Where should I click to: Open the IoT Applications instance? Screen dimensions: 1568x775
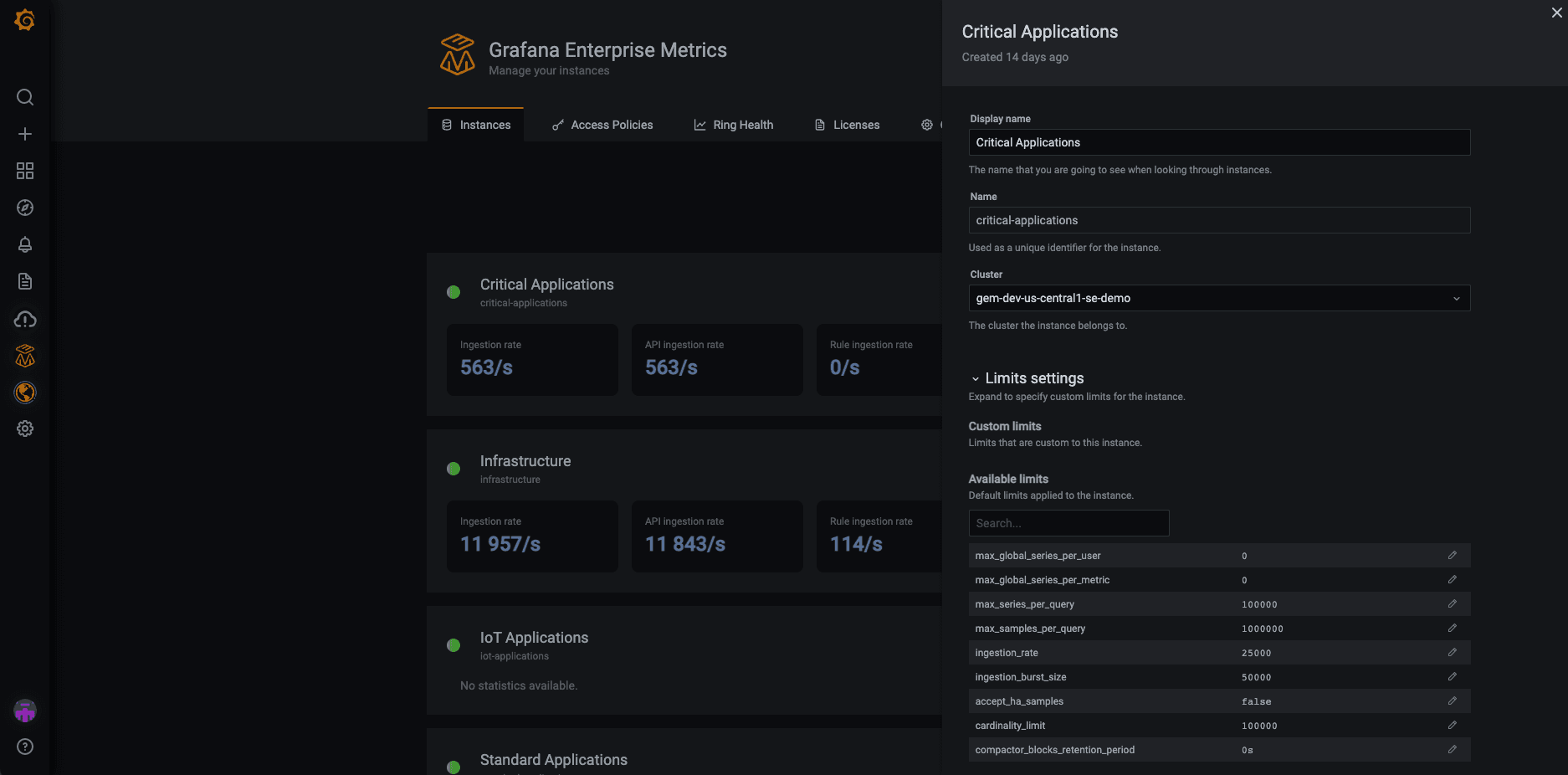coord(534,638)
